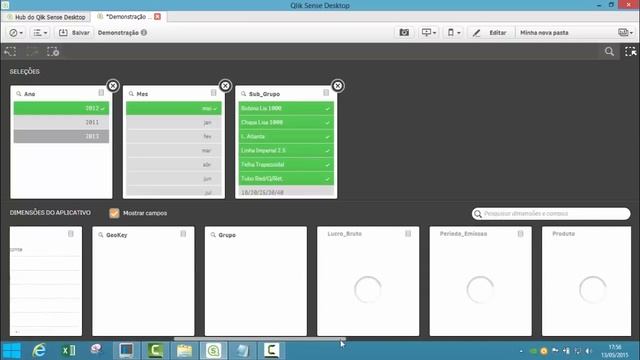Open Internet Explorer from the taskbar
Screen dimensions: 640x360
coord(39,351)
